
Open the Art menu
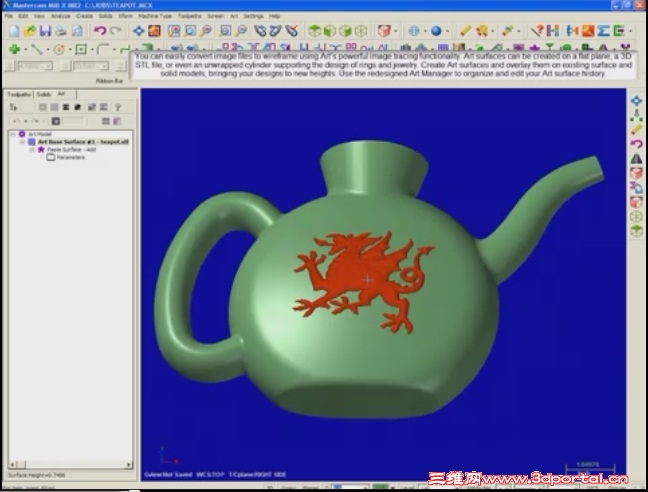coord(234,16)
